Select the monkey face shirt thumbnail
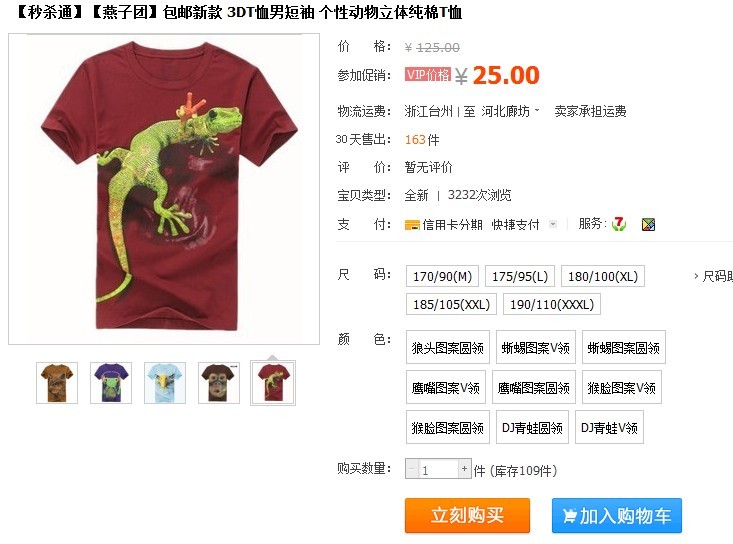 click(x=219, y=383)
